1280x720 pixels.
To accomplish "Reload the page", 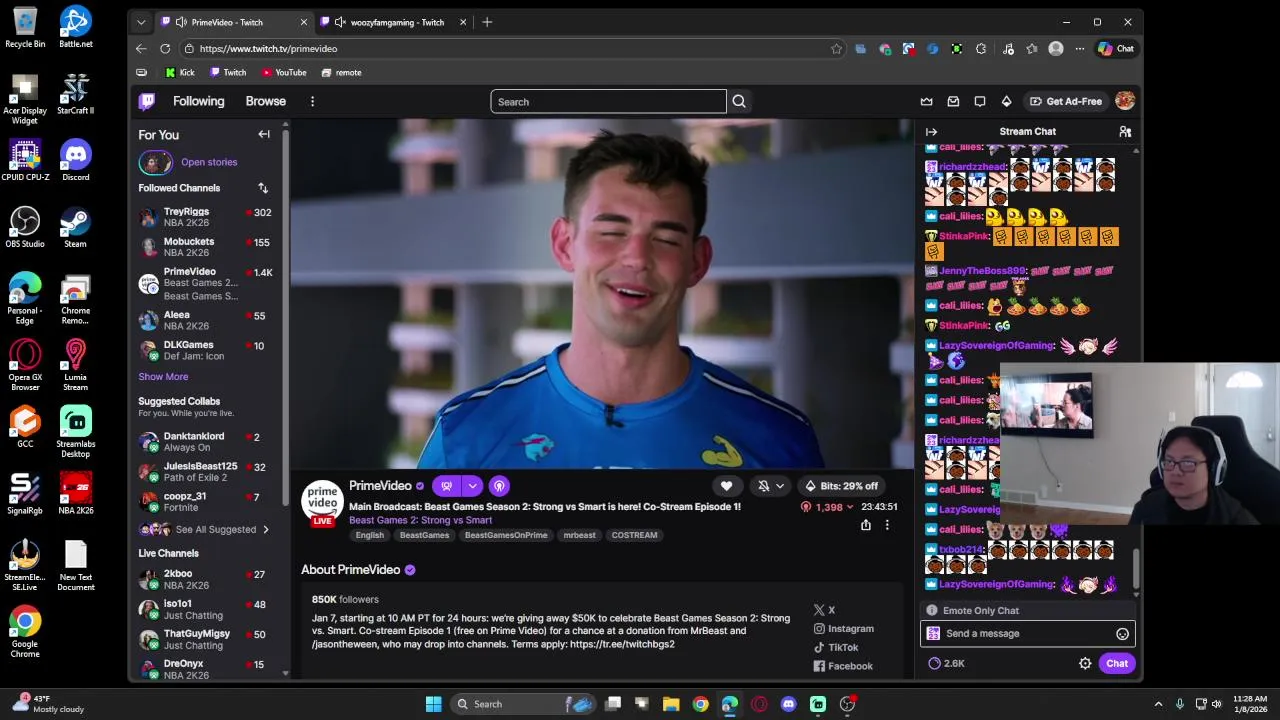I will [x=165, y=48].
